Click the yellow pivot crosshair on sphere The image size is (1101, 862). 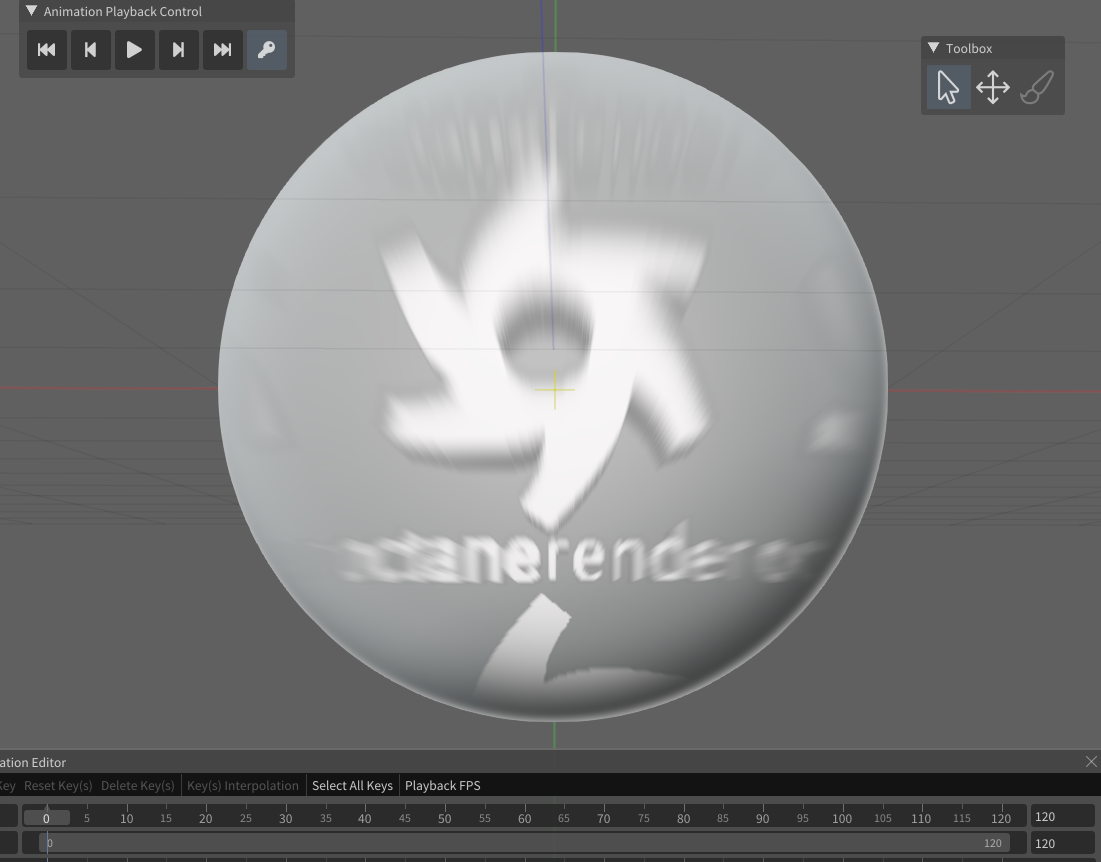(x=555, y=390)
